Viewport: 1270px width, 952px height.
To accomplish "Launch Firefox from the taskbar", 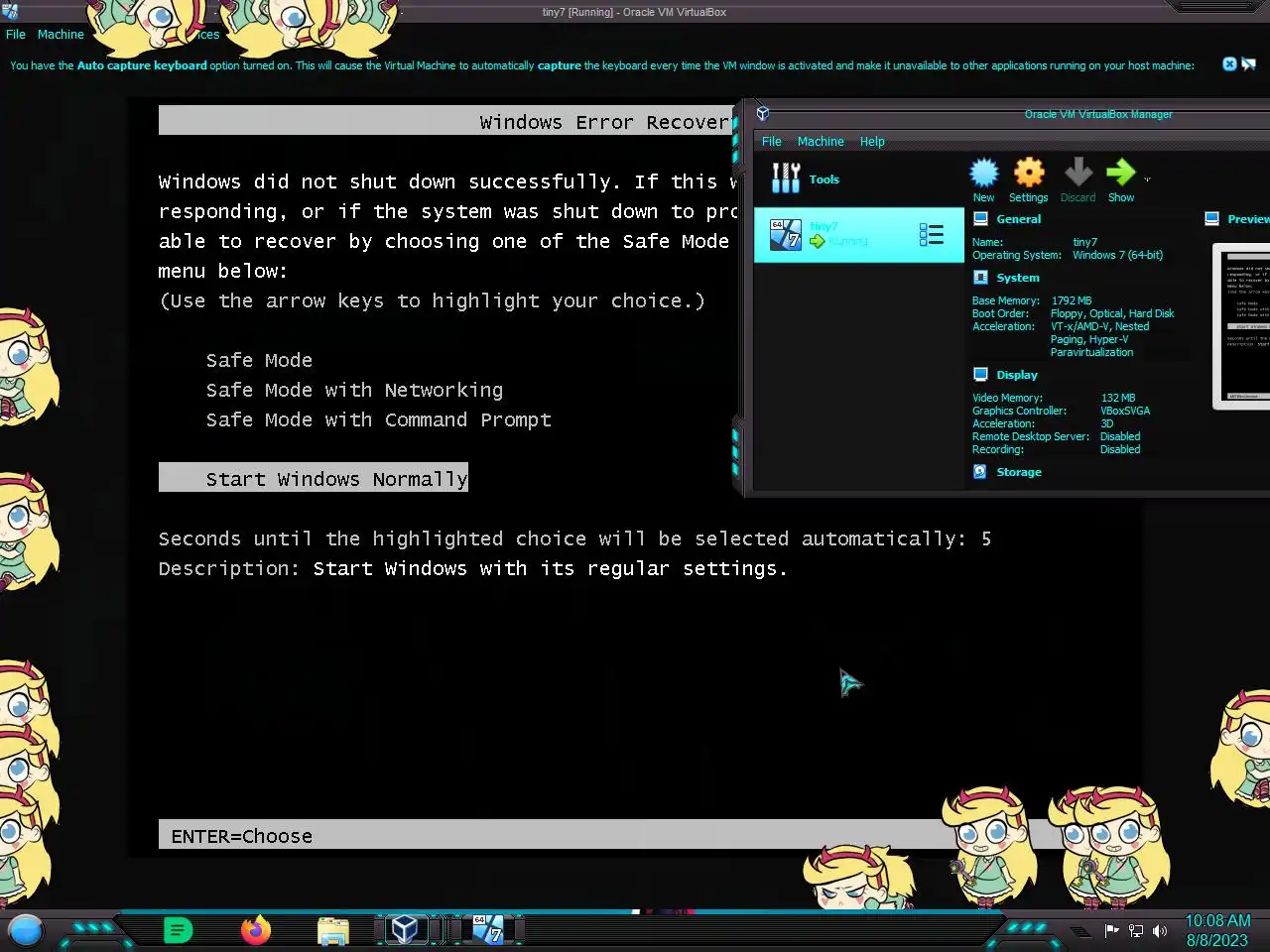I will pyautogui.click(x=256, y=930).
